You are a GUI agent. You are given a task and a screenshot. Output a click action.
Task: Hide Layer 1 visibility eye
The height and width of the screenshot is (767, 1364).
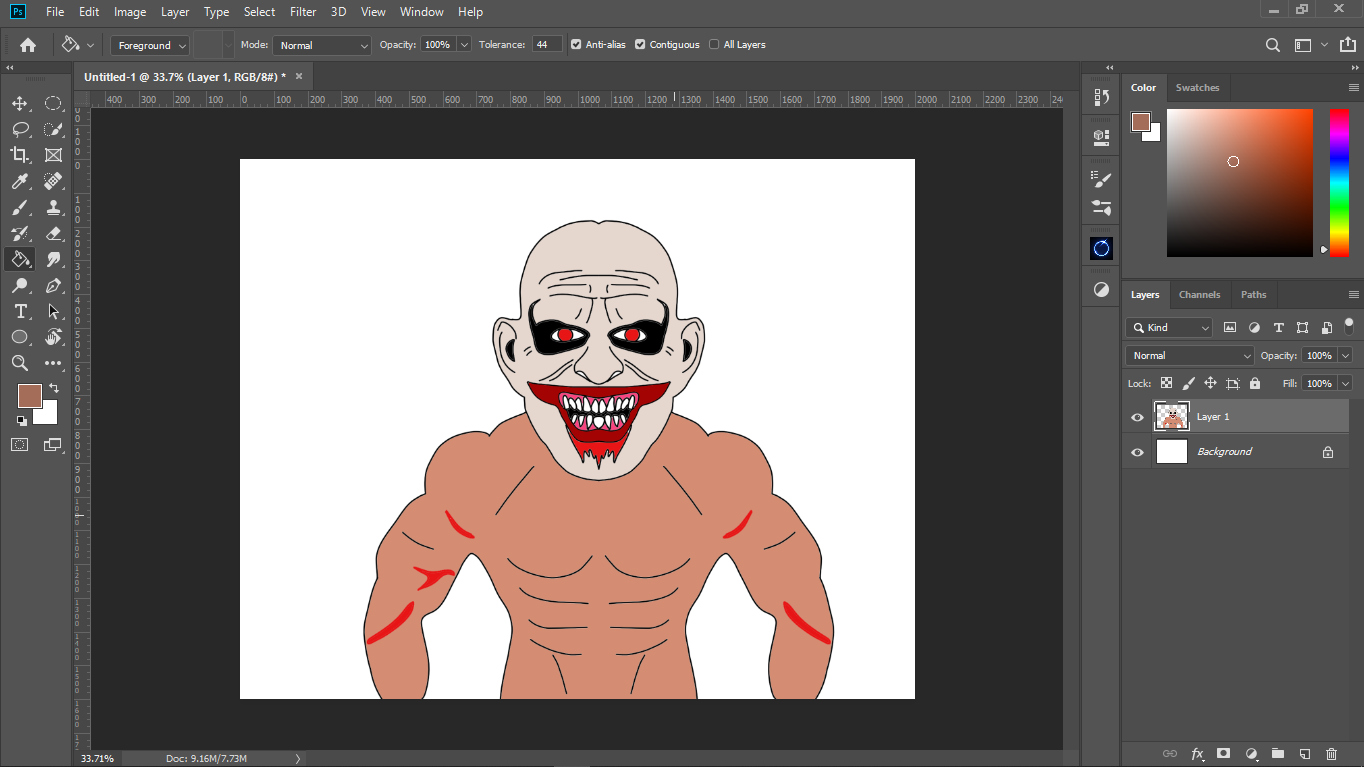(x=1137, y=417)
